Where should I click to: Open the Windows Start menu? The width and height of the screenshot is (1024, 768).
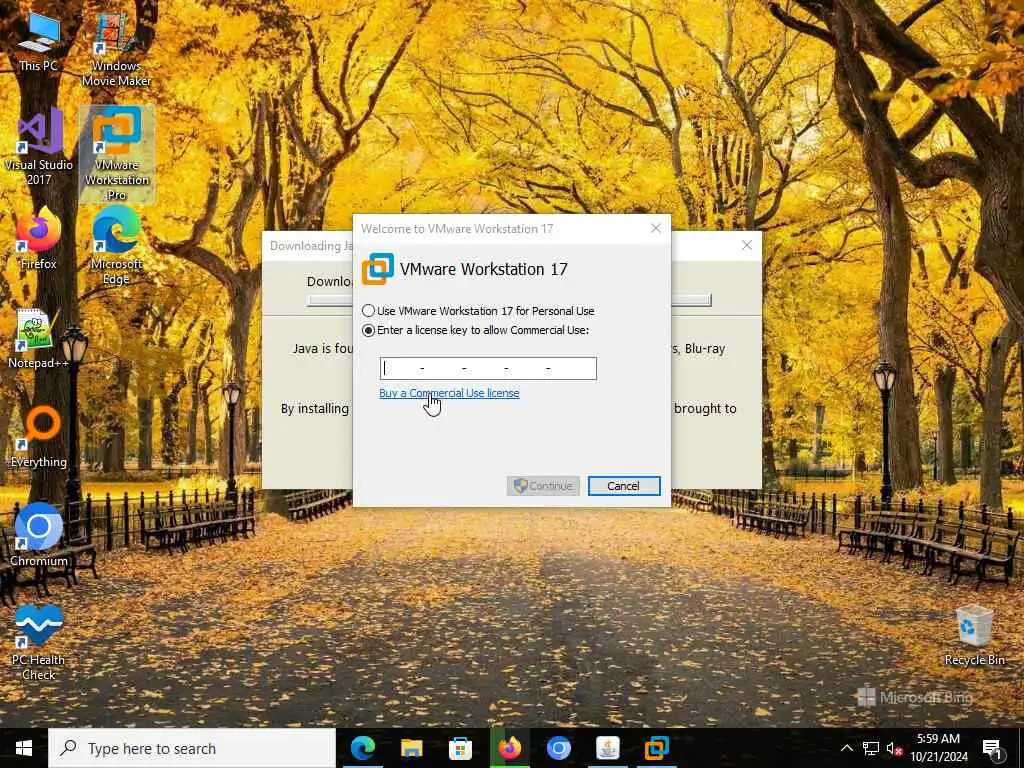[x=24, y=748]
